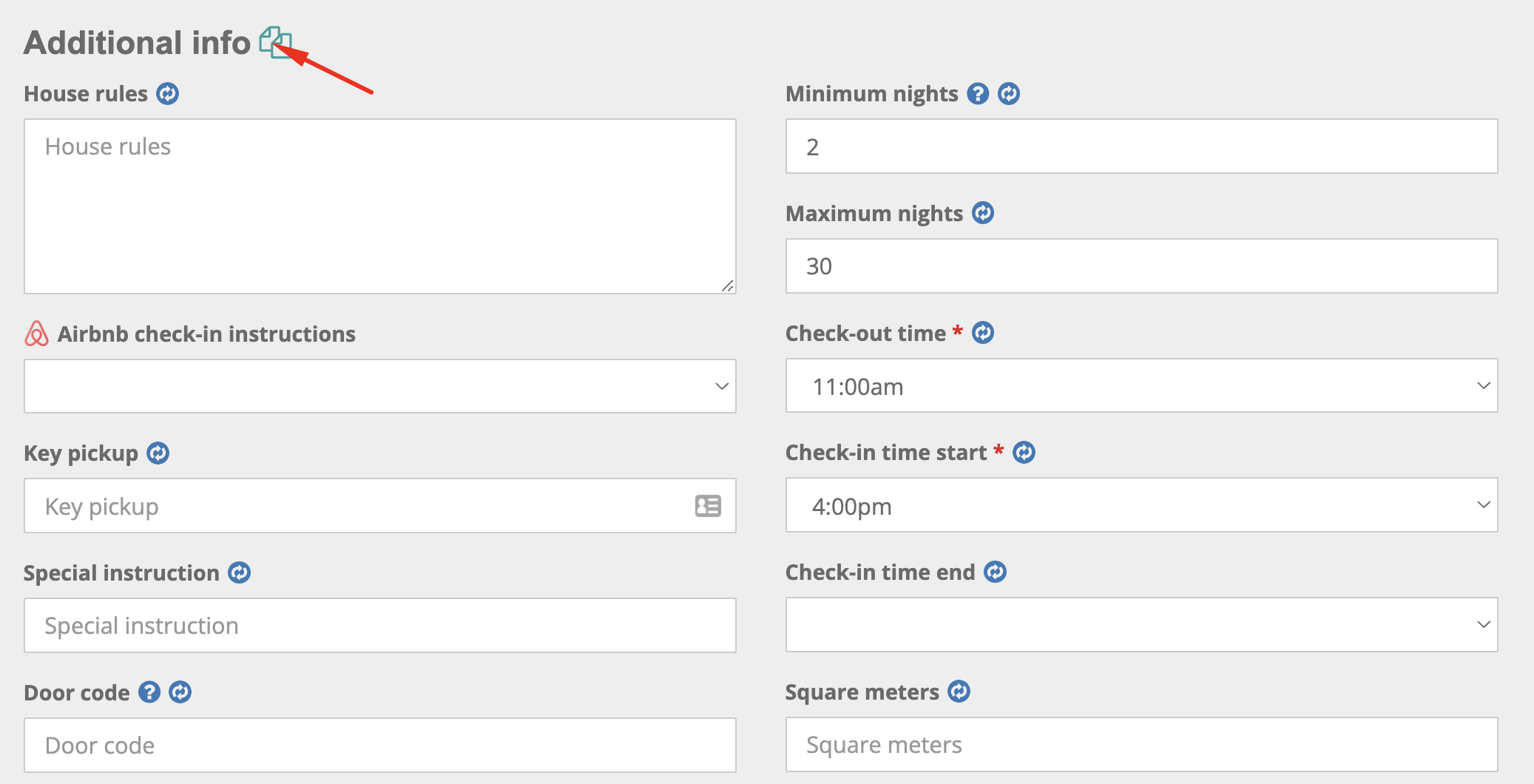Click the sync icon beside Check-out time
The height and width of the screenshot is (784, 1534).
pyautogui.click(x=982, y=333)
